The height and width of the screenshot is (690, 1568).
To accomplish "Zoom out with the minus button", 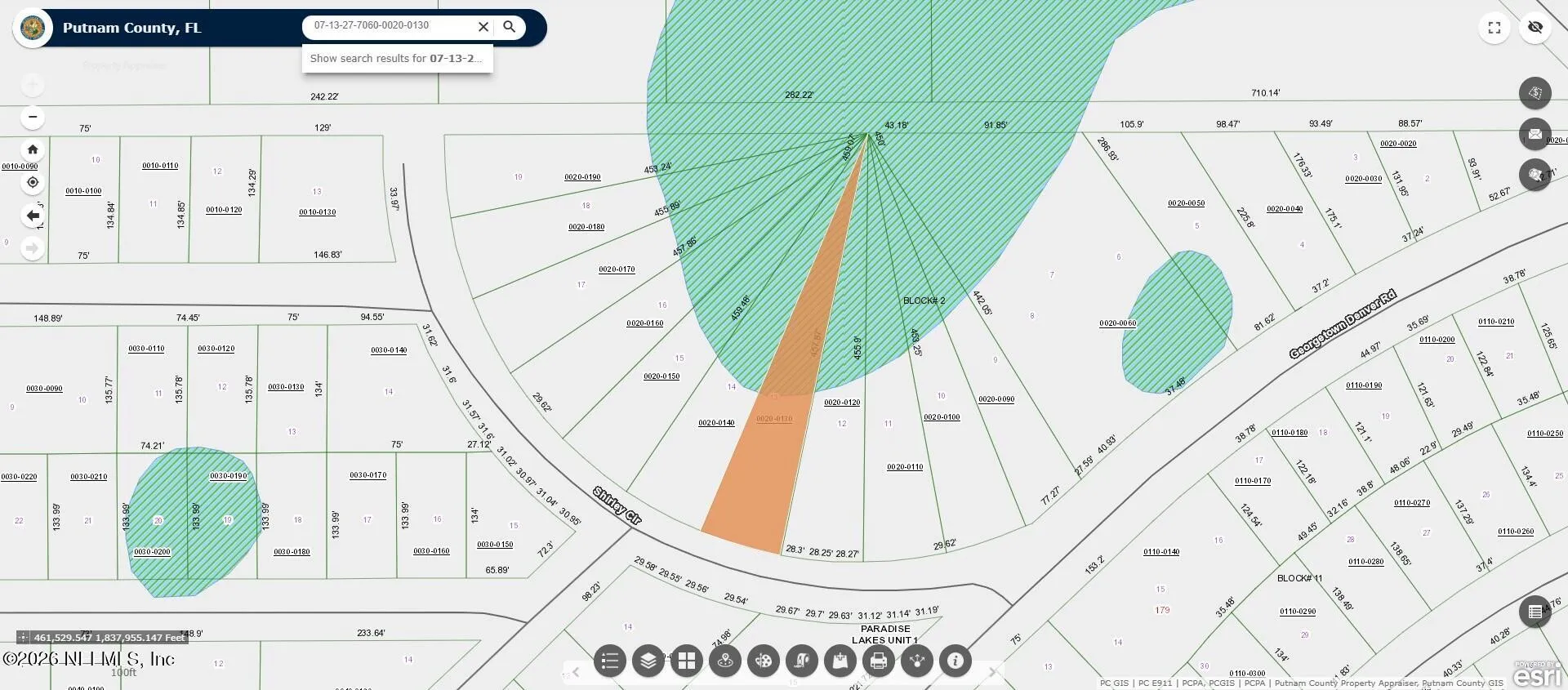I will (x=33, y=117).
